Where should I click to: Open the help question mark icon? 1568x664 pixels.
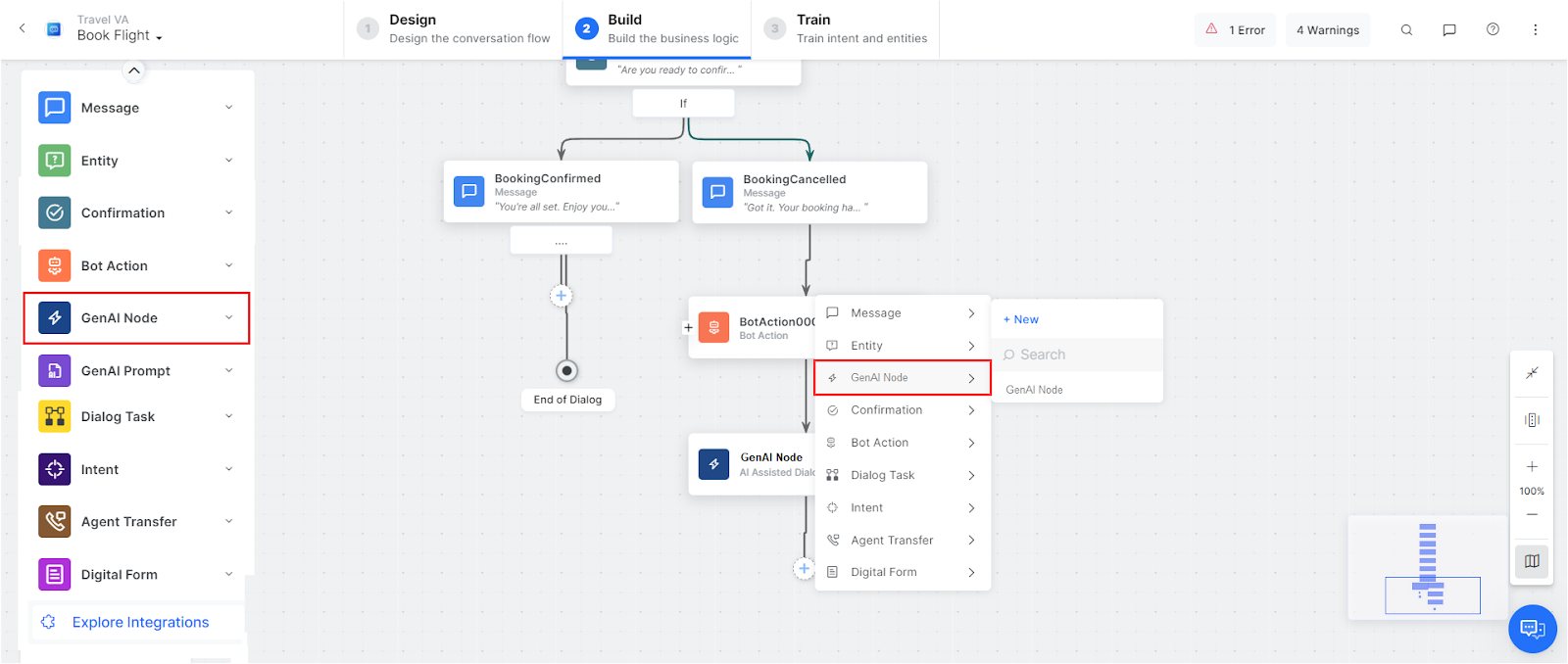pos(1493,30)
